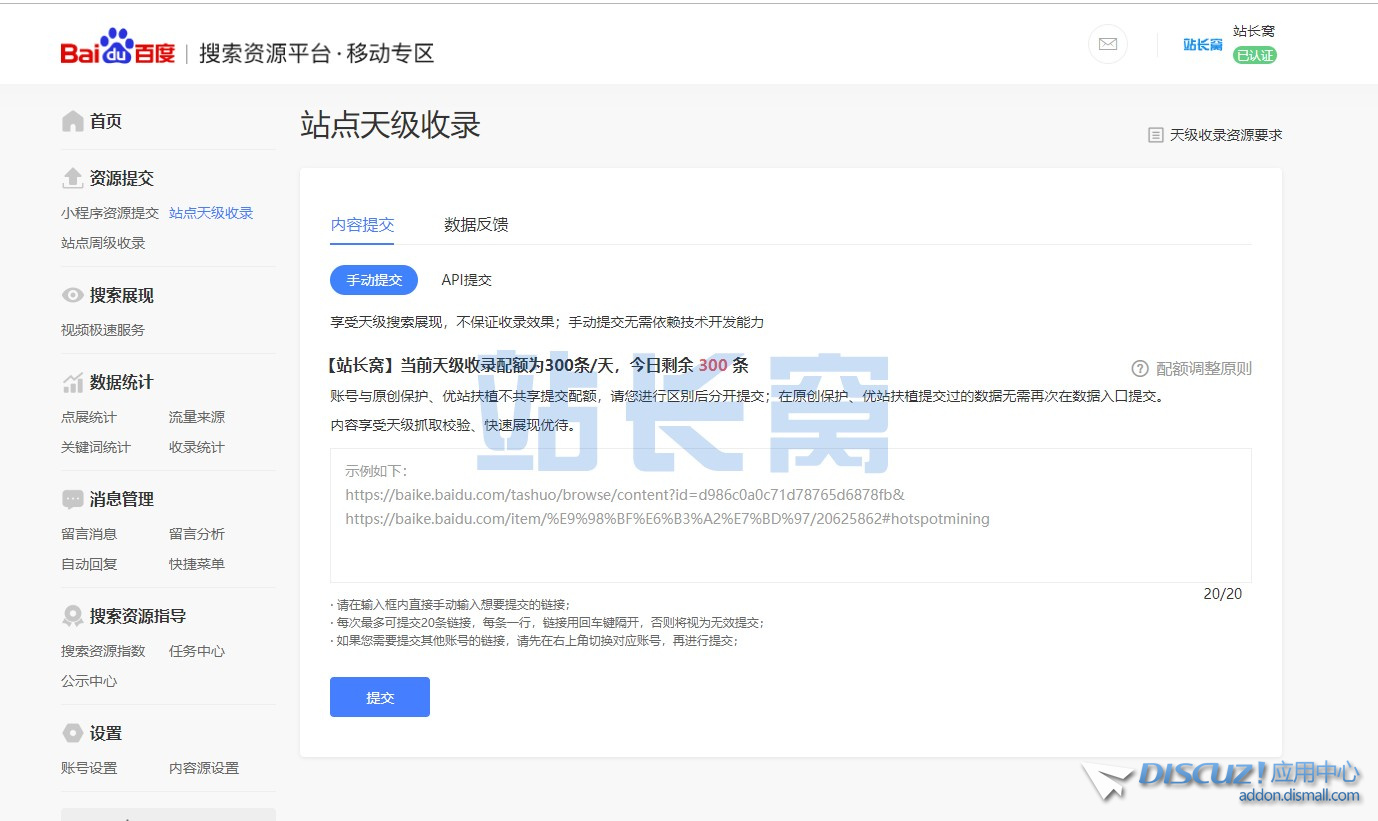Click the hexagon settings icon beside 设置

coord(73,734)
